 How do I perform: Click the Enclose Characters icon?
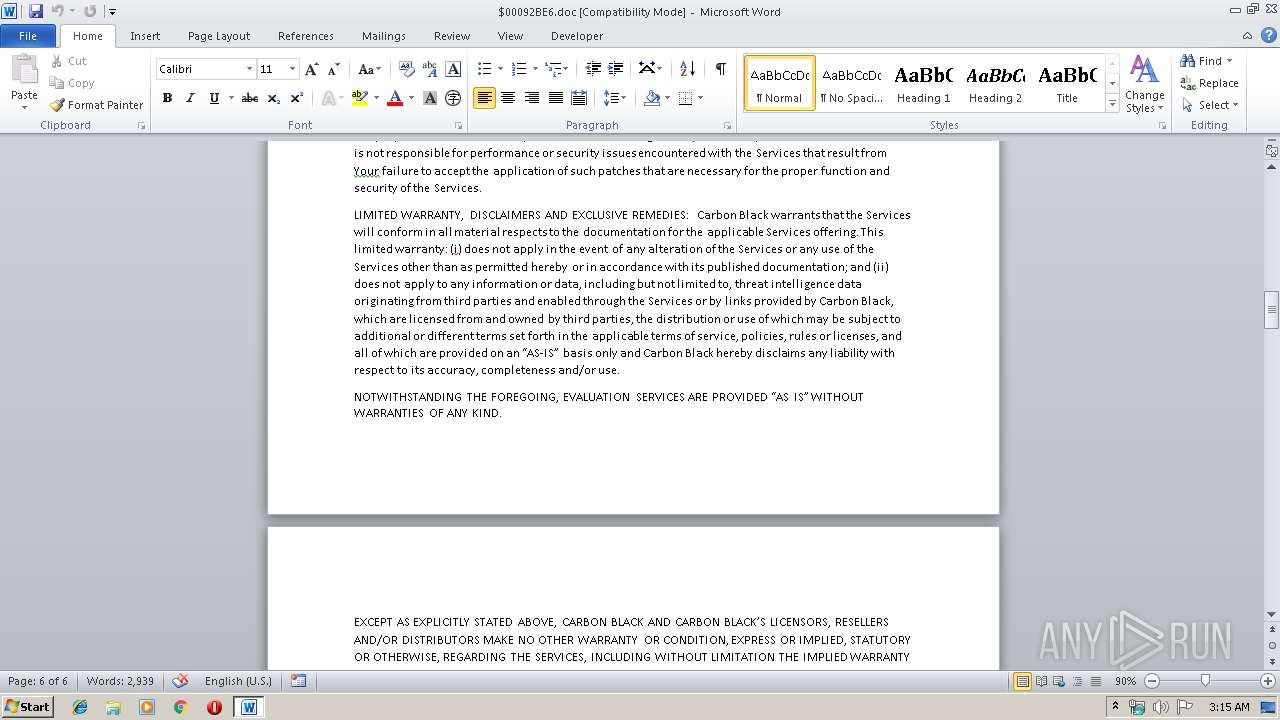tap(453, 98)
